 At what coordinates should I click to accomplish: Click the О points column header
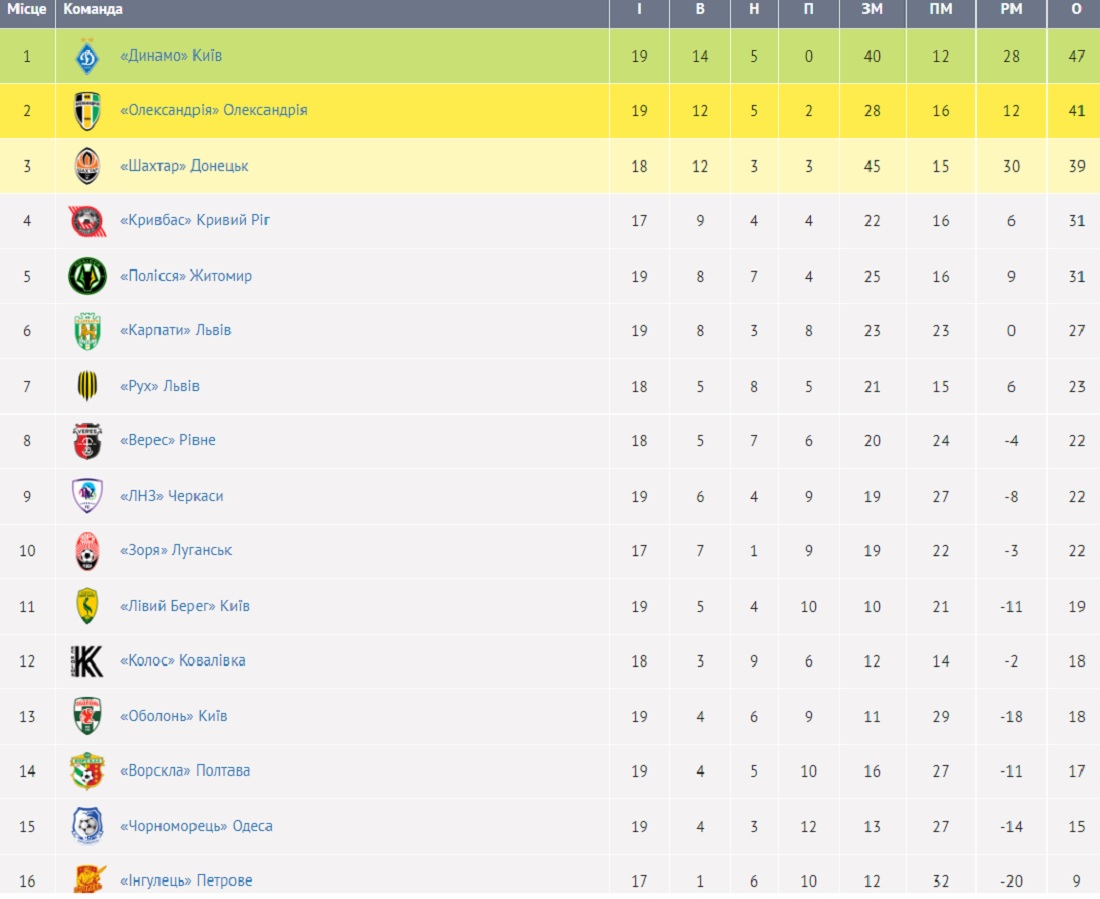[1077, 9]
